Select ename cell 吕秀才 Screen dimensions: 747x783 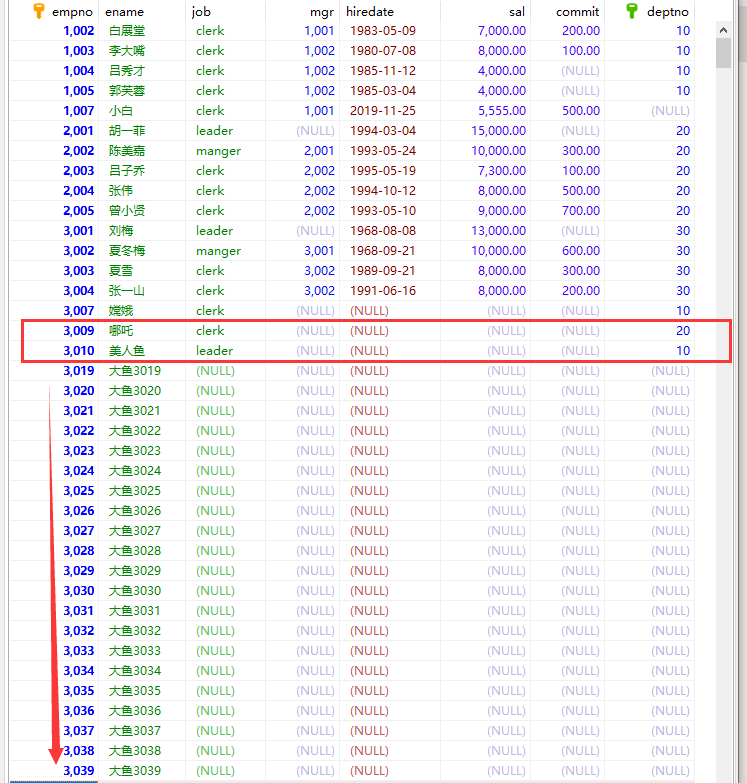[142, 71]
